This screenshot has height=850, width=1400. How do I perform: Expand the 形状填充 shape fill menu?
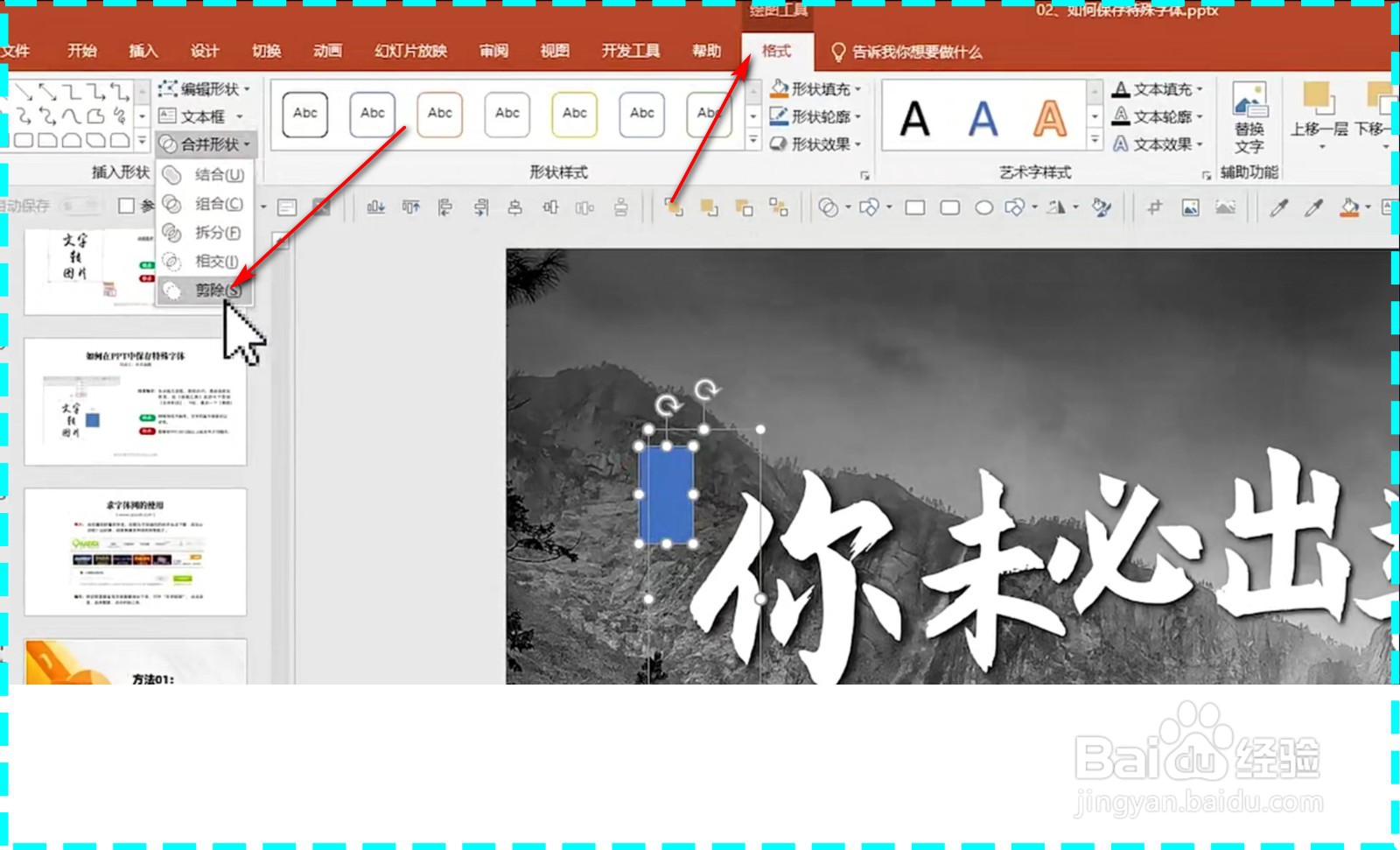coord(815,88)
